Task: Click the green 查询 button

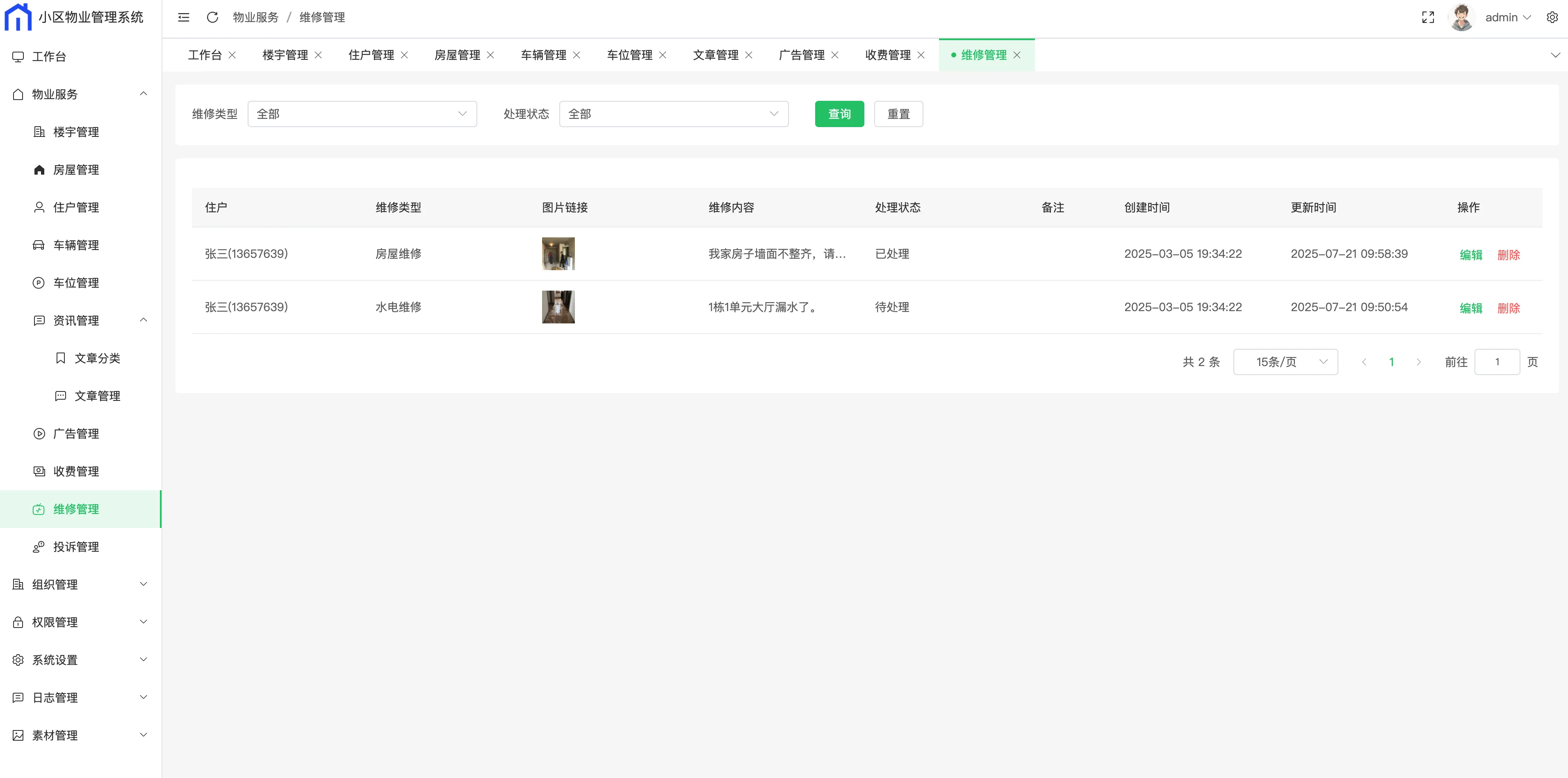Action: [x=839, y=114]
